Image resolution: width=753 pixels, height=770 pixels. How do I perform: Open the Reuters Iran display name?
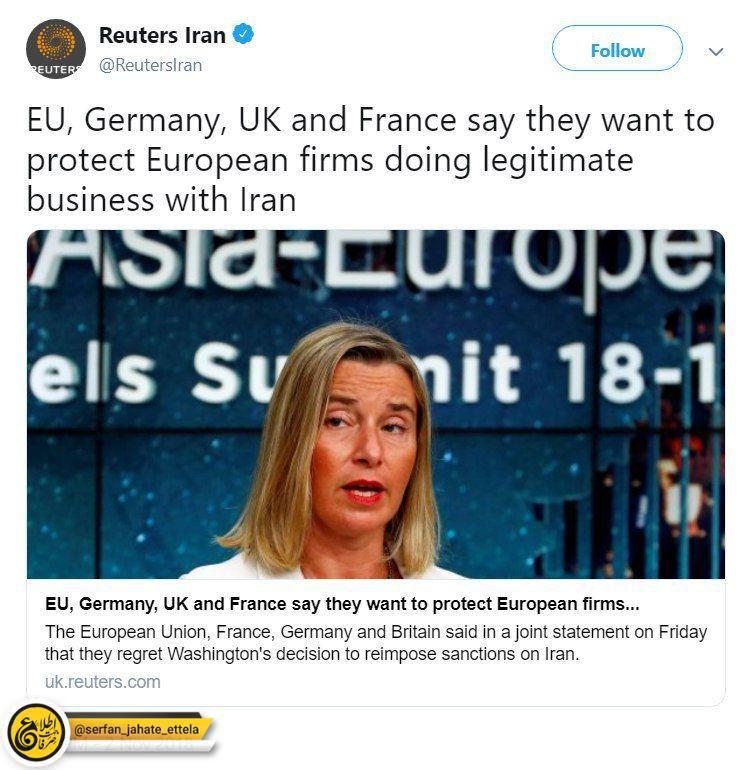(x=162, y=35)
